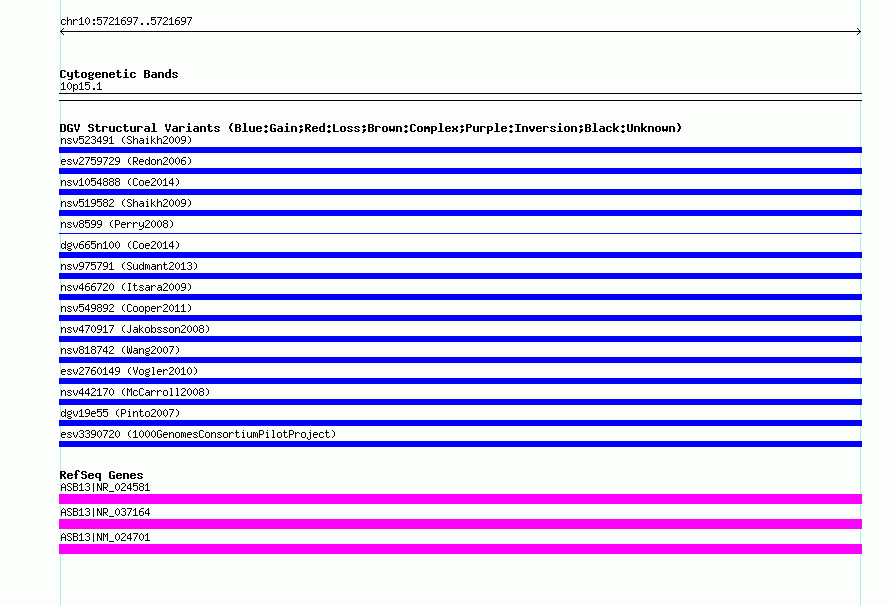
Task: Open variant nsv1054888 (Coe2014) label
Action: [x=120, y=182]
